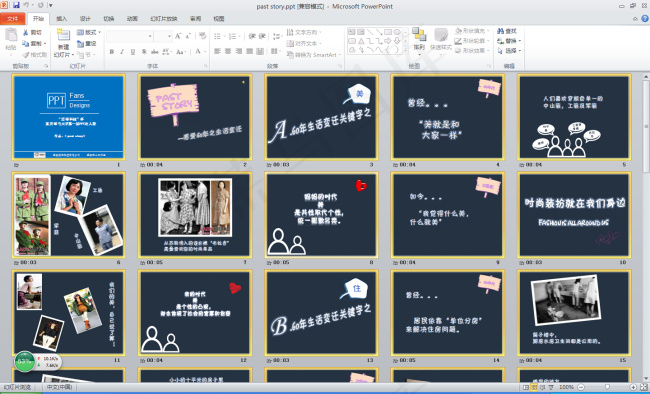Toggle Underline formatting button
Screen dimensions: 650x394
(133, 52)
